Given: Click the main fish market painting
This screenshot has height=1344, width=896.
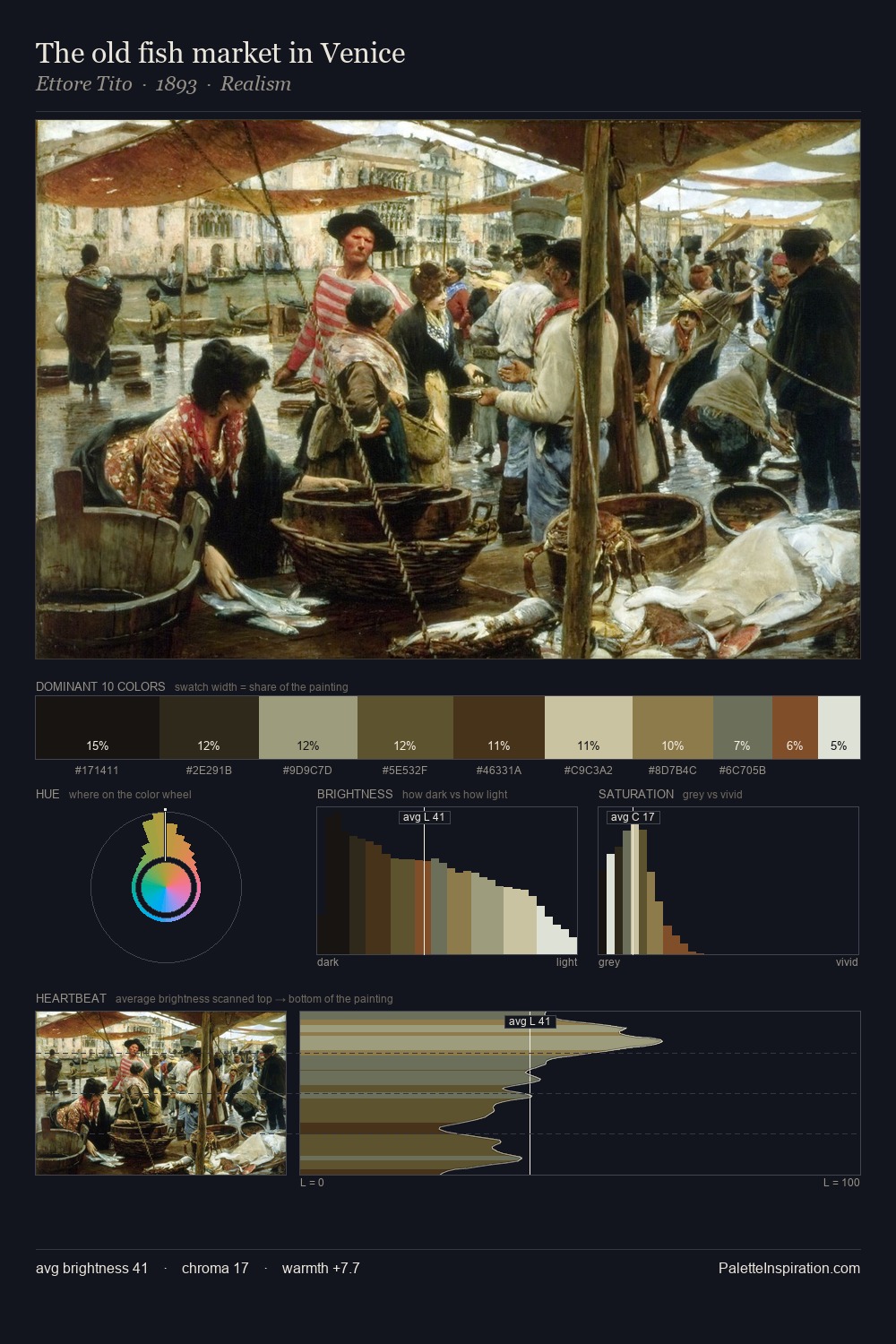Looking at the screenshot, I should 448,390.
